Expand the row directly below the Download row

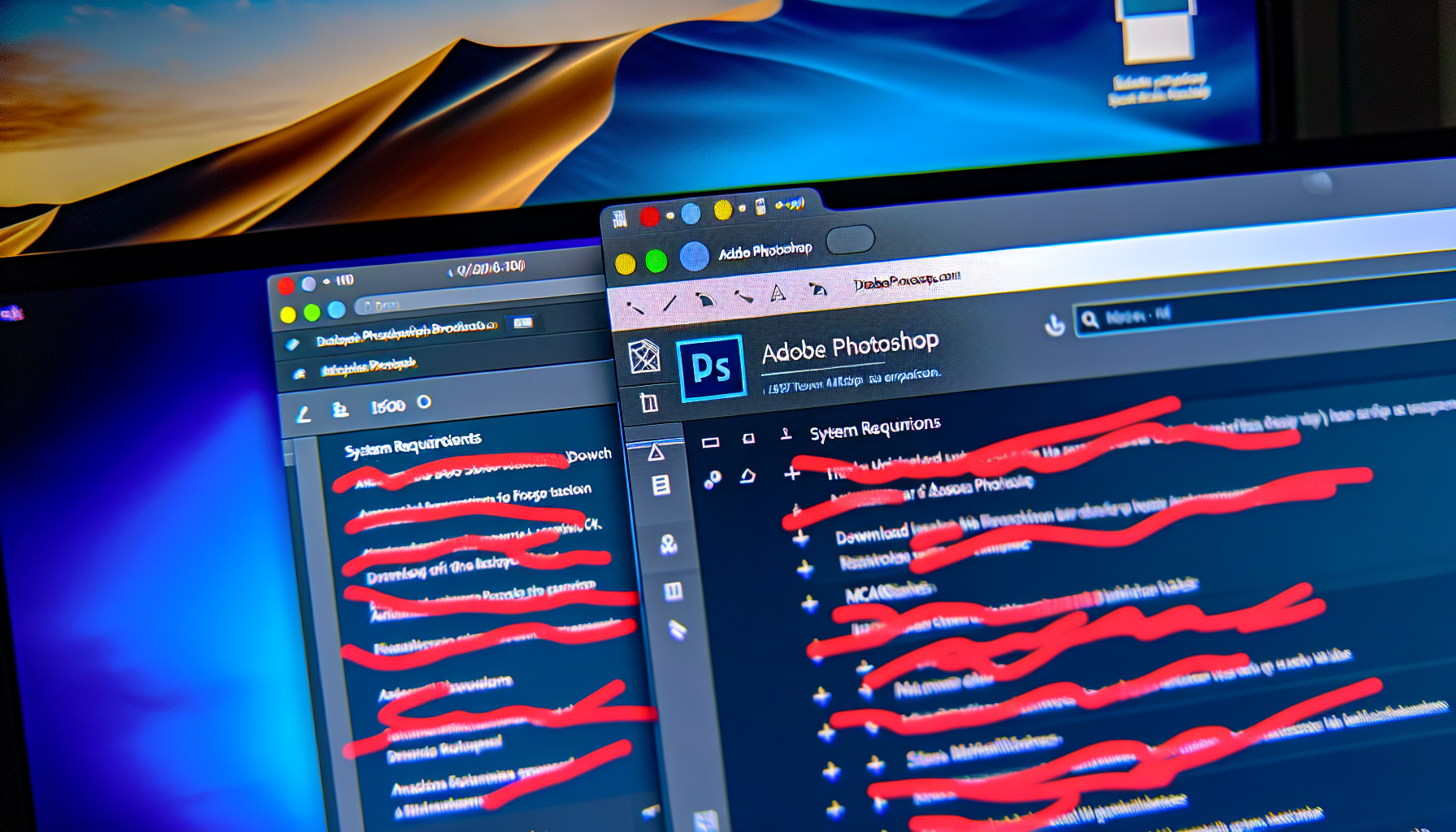pos(805,570)
